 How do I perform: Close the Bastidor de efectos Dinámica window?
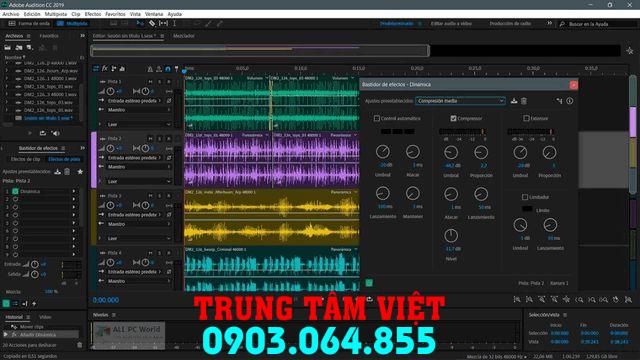[x=573, y=84]
